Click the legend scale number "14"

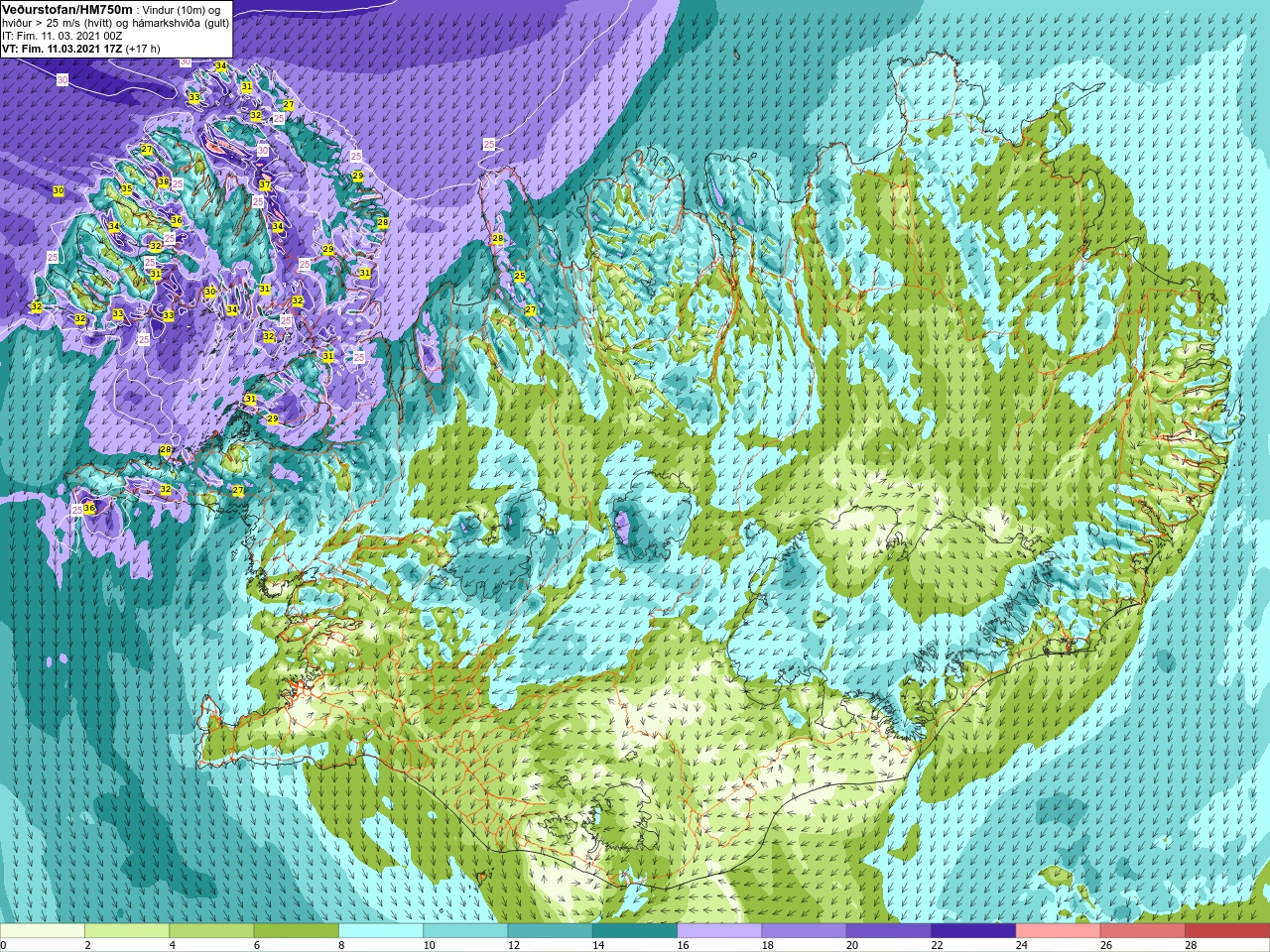click(598, 945)
